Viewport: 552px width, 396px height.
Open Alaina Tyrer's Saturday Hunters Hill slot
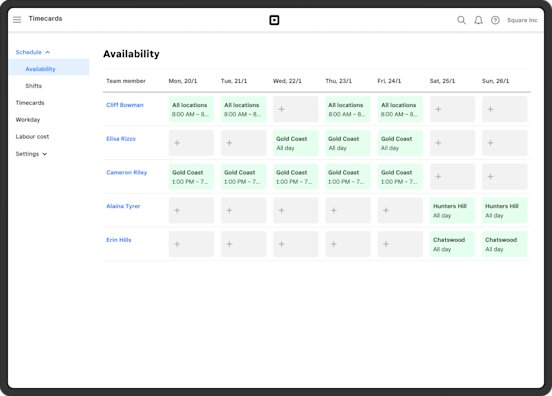452,210
